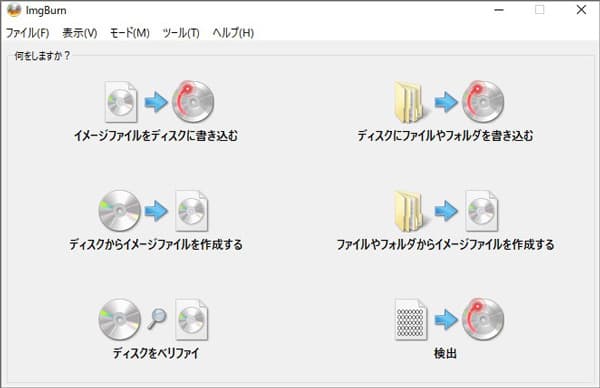Viewport: 600px width, 388px height.
Task: Click the image-file-to-disc write icon
Action: pyautogui.click(x=159, y=102)
